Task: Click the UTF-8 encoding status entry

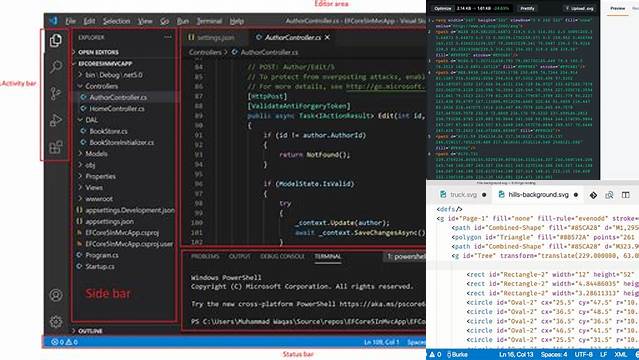Action: 584,354
